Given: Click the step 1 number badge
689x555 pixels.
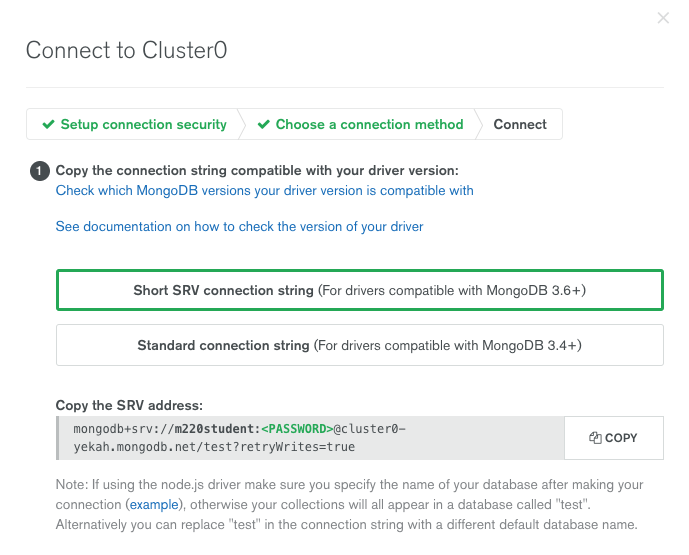Looking at the screenshot, I should click(40, 171).
